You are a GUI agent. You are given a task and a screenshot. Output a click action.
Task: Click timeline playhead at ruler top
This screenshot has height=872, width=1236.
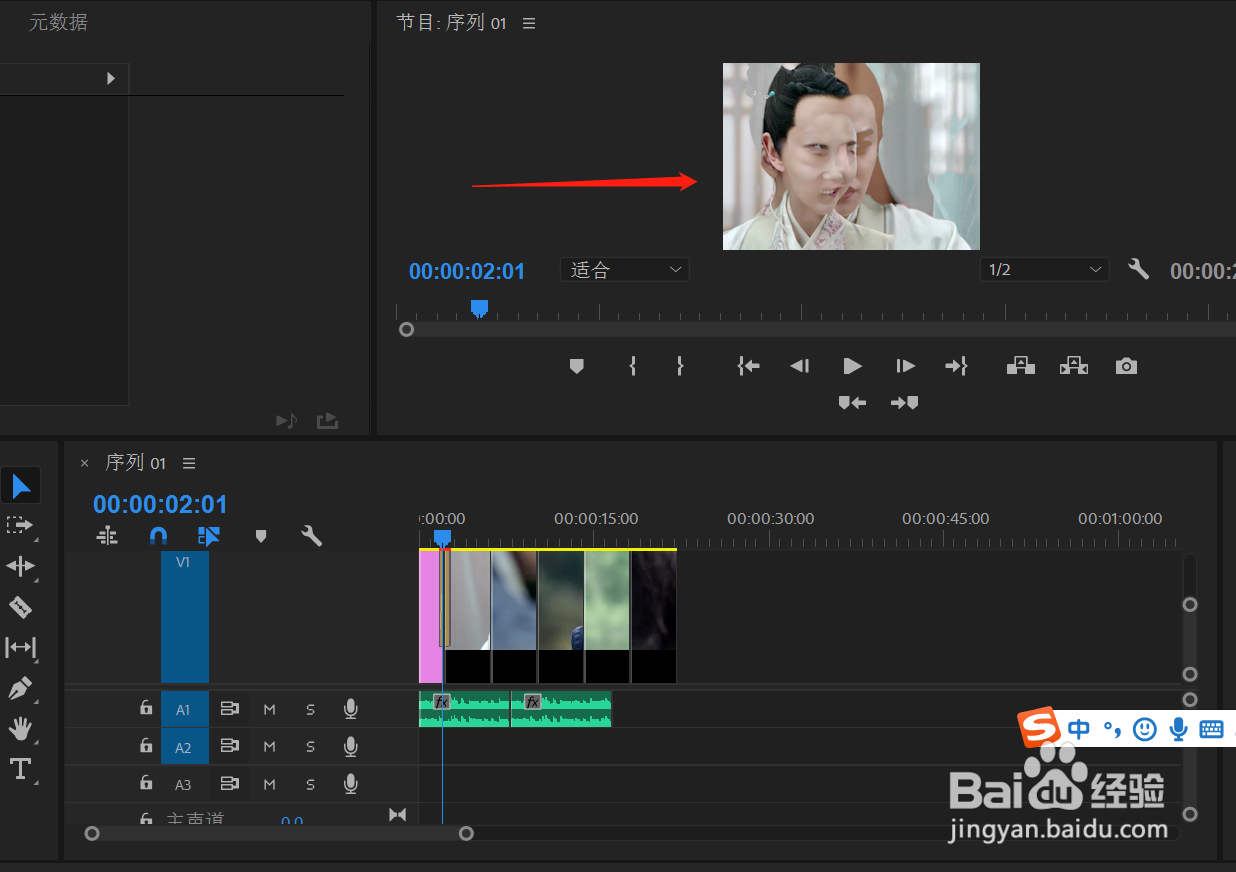(442, 538)
